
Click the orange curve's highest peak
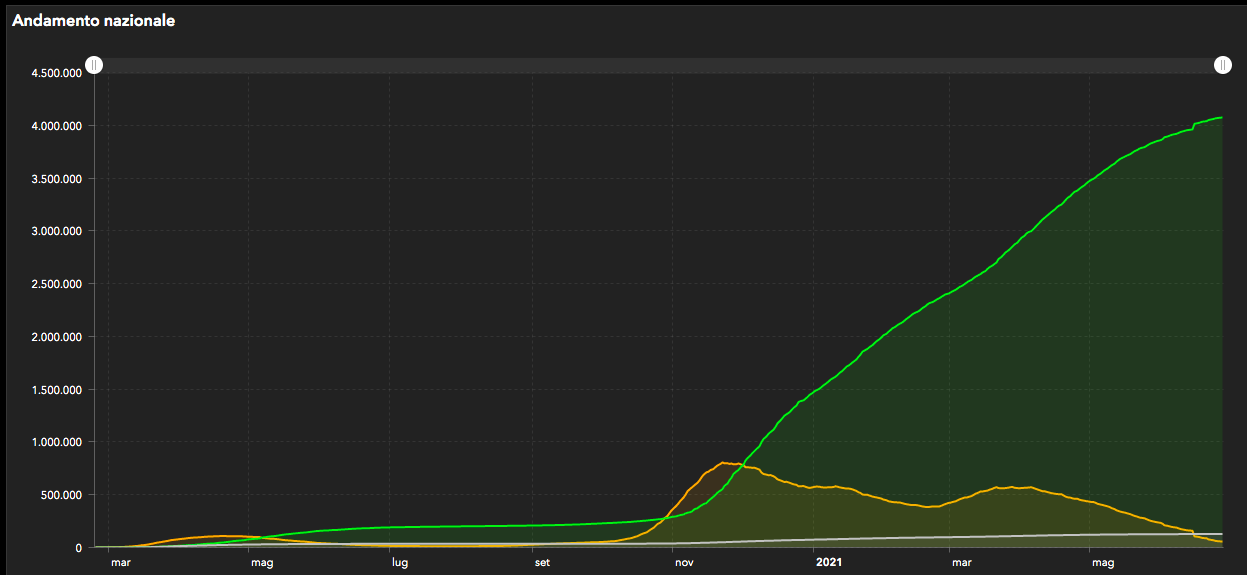723,462
